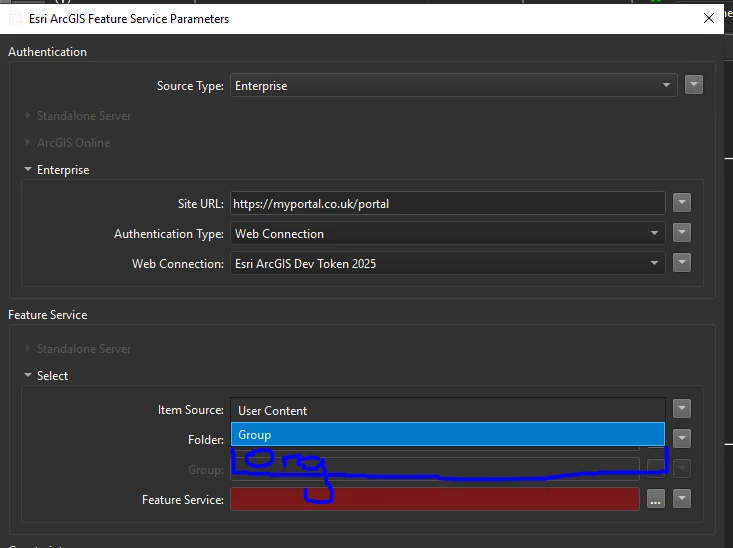Click the options arrow button beside Site URL
The width and height of the screenshot is (733, 548).
(682, 203)
